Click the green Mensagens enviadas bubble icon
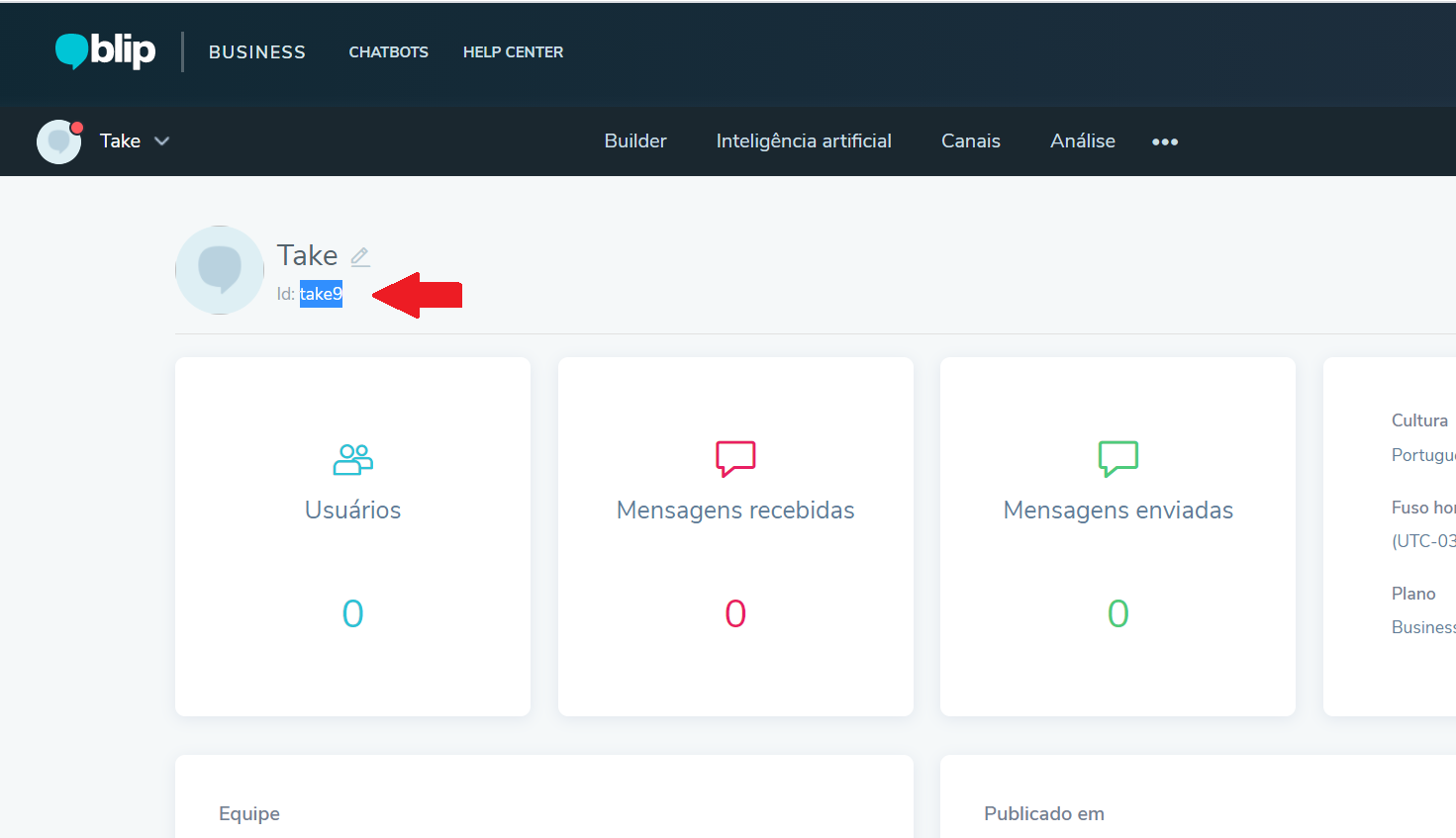1456x838 pixels. click(x=1118, y=459)
